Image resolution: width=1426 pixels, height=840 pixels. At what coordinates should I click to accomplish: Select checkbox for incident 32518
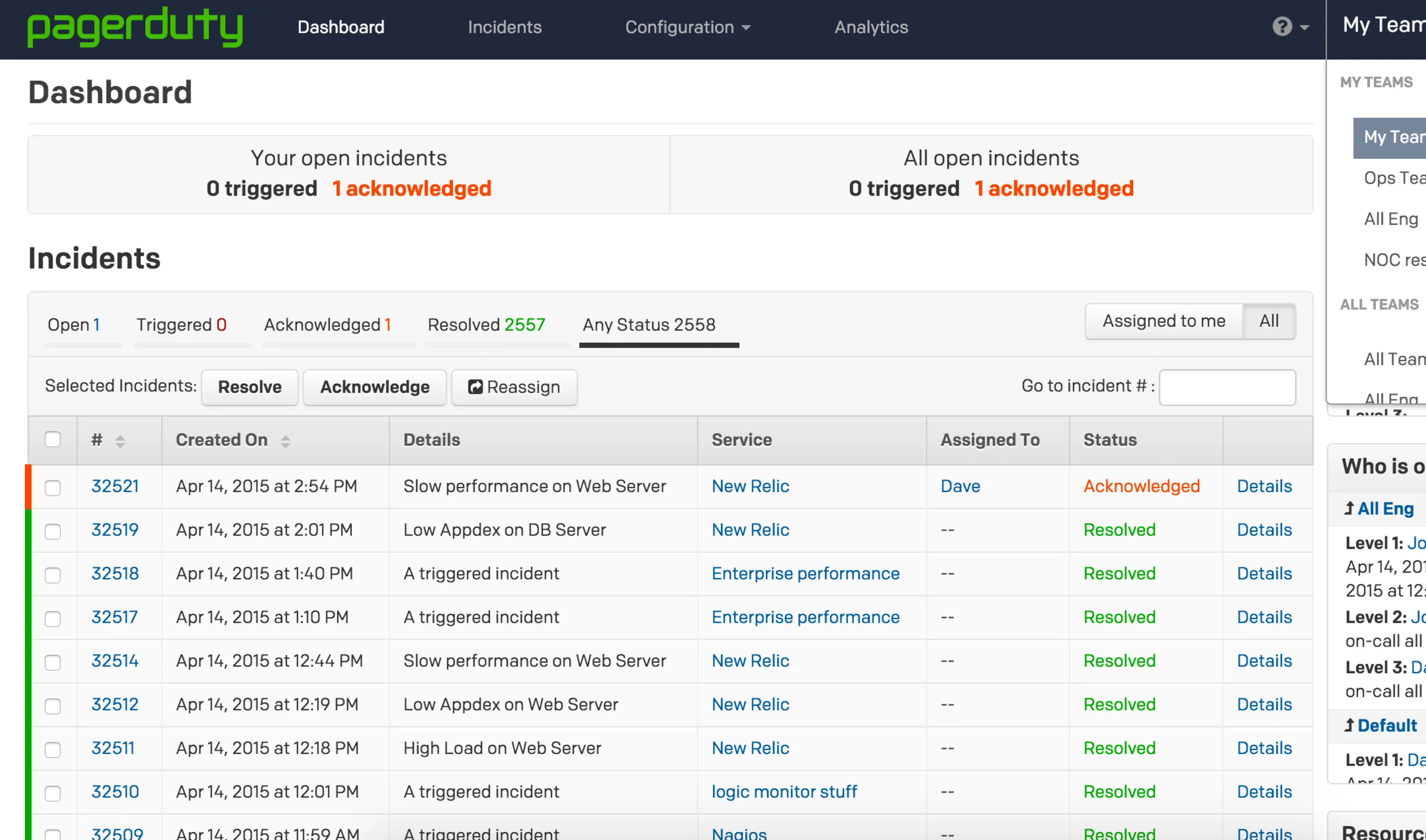[x=53, y=574]
